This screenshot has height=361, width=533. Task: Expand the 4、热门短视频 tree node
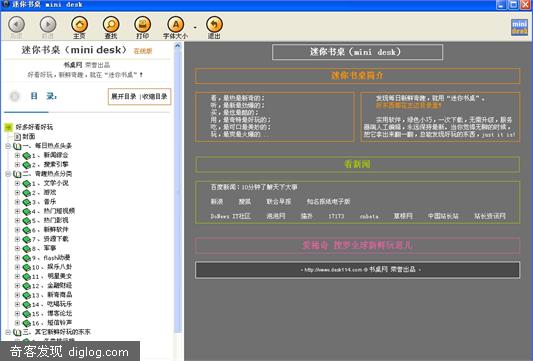(17, 211)
